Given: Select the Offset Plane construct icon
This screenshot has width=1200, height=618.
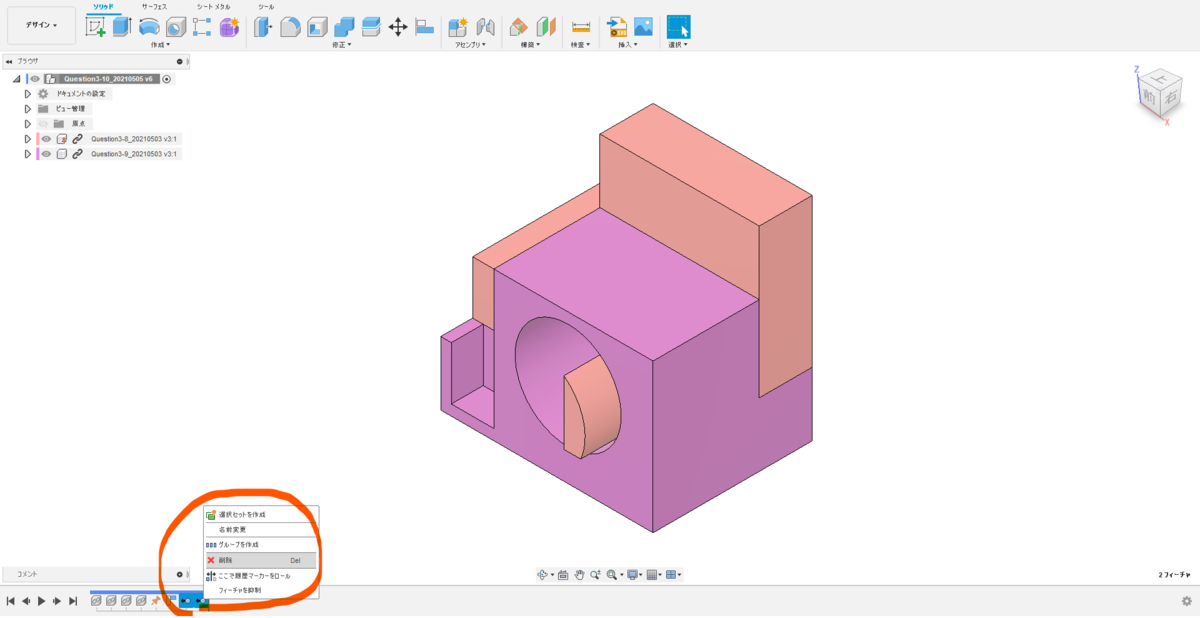Looking at the screenshot, I should coord(518,27).
